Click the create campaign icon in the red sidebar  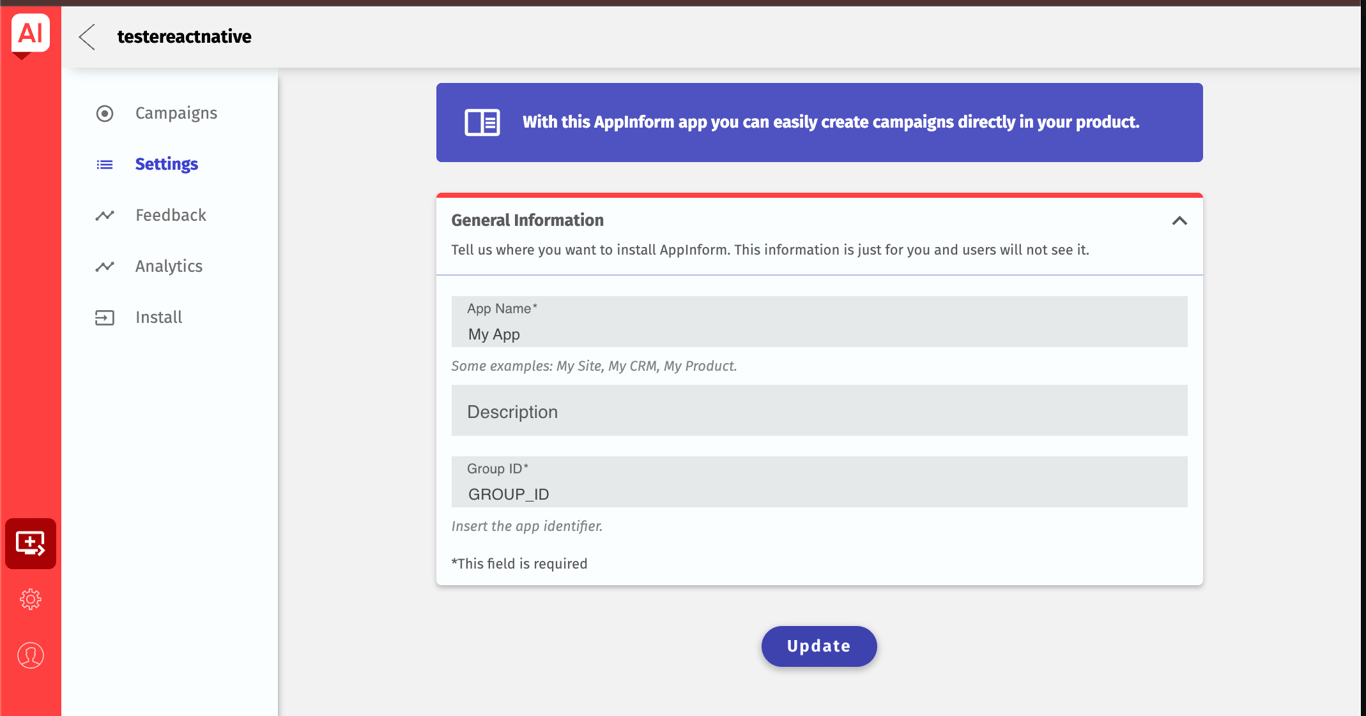[30, 543]
